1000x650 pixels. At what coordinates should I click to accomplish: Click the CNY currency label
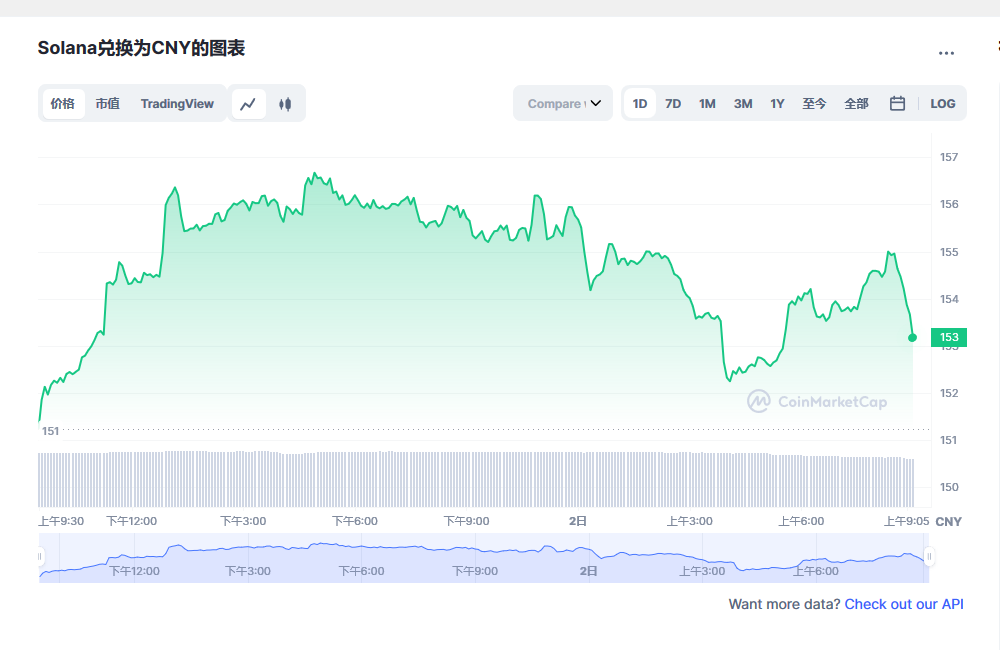[x=948, y=522]
